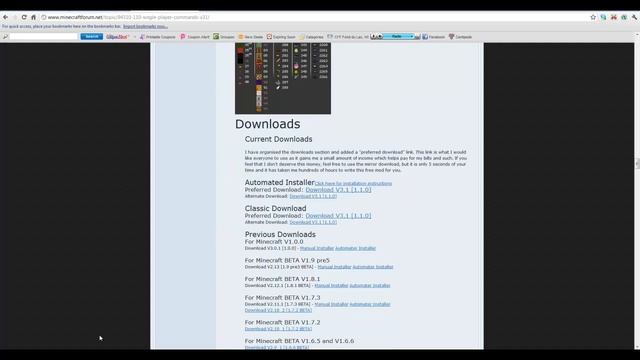Open Manual Installer link for BETA V1.8.1
640x360 pixels.
click(331, 286)
